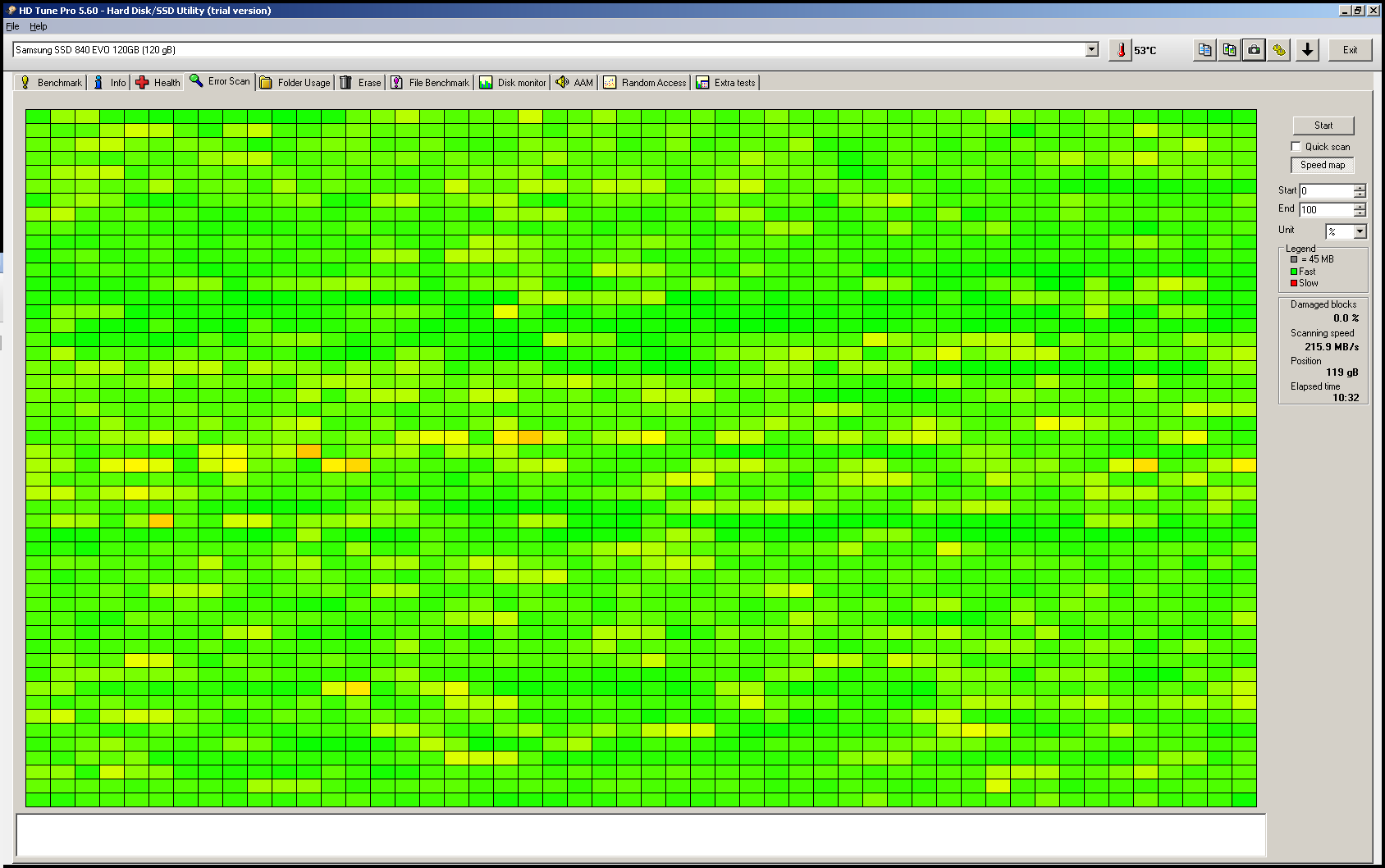The image size is (1385, 868).
Task: Open the Unit dropdown showing %
Action: click(x=1360, y=231)
